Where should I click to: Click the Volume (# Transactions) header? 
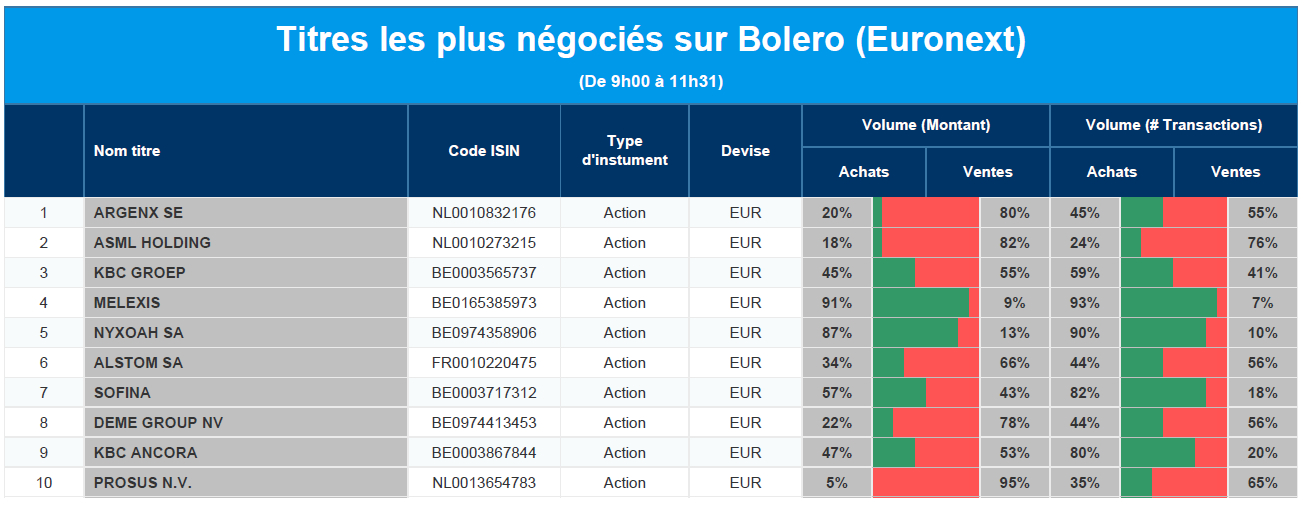[1174, 125]
